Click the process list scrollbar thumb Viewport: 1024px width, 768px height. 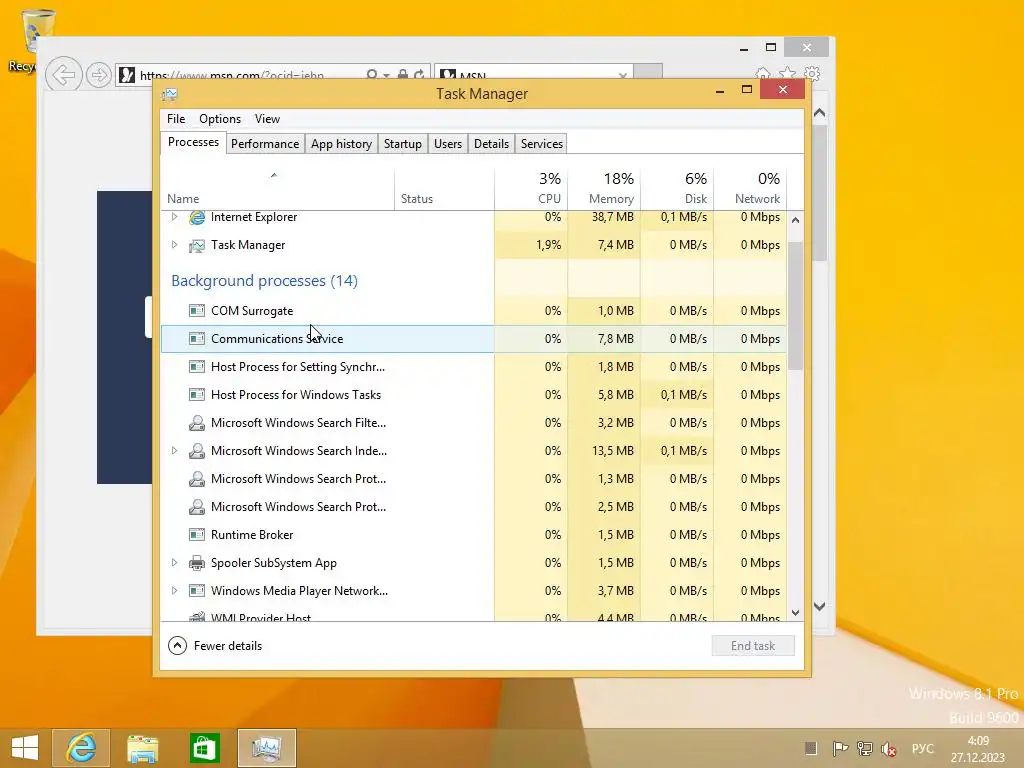point(795,306)
